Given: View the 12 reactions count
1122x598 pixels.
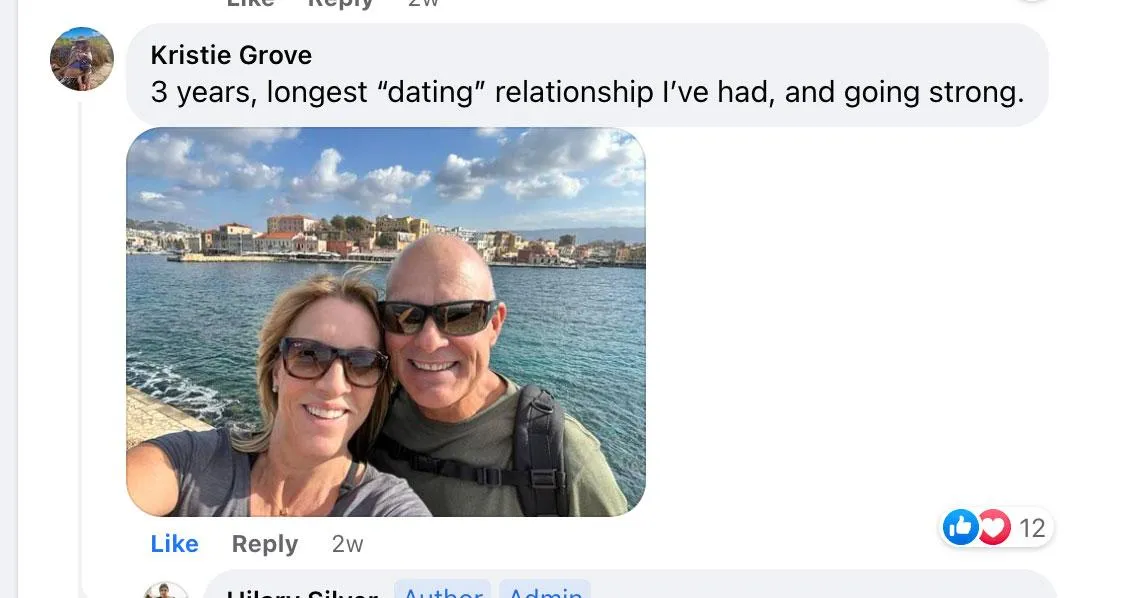Looking at the screenshot, I should click(x=1031, y=528).
